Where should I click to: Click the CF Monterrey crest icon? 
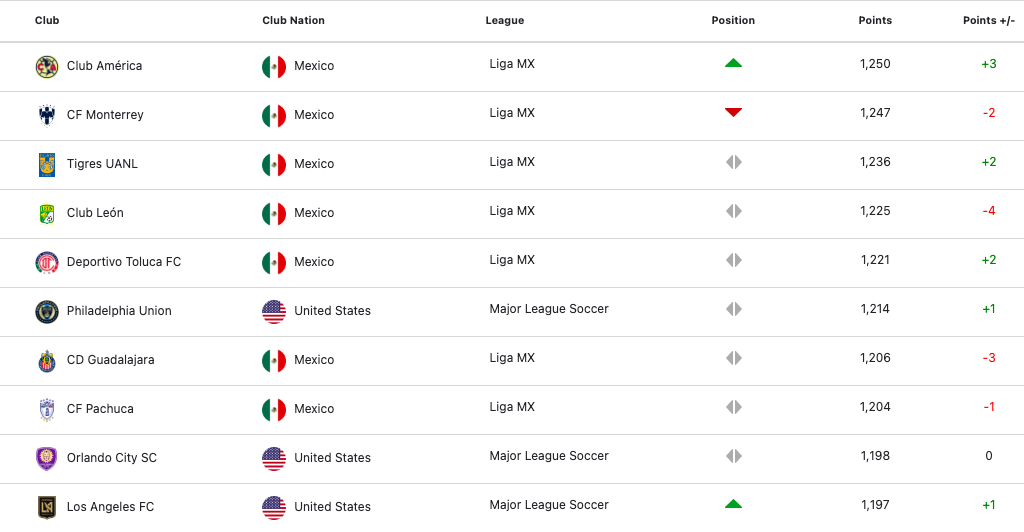47,115
